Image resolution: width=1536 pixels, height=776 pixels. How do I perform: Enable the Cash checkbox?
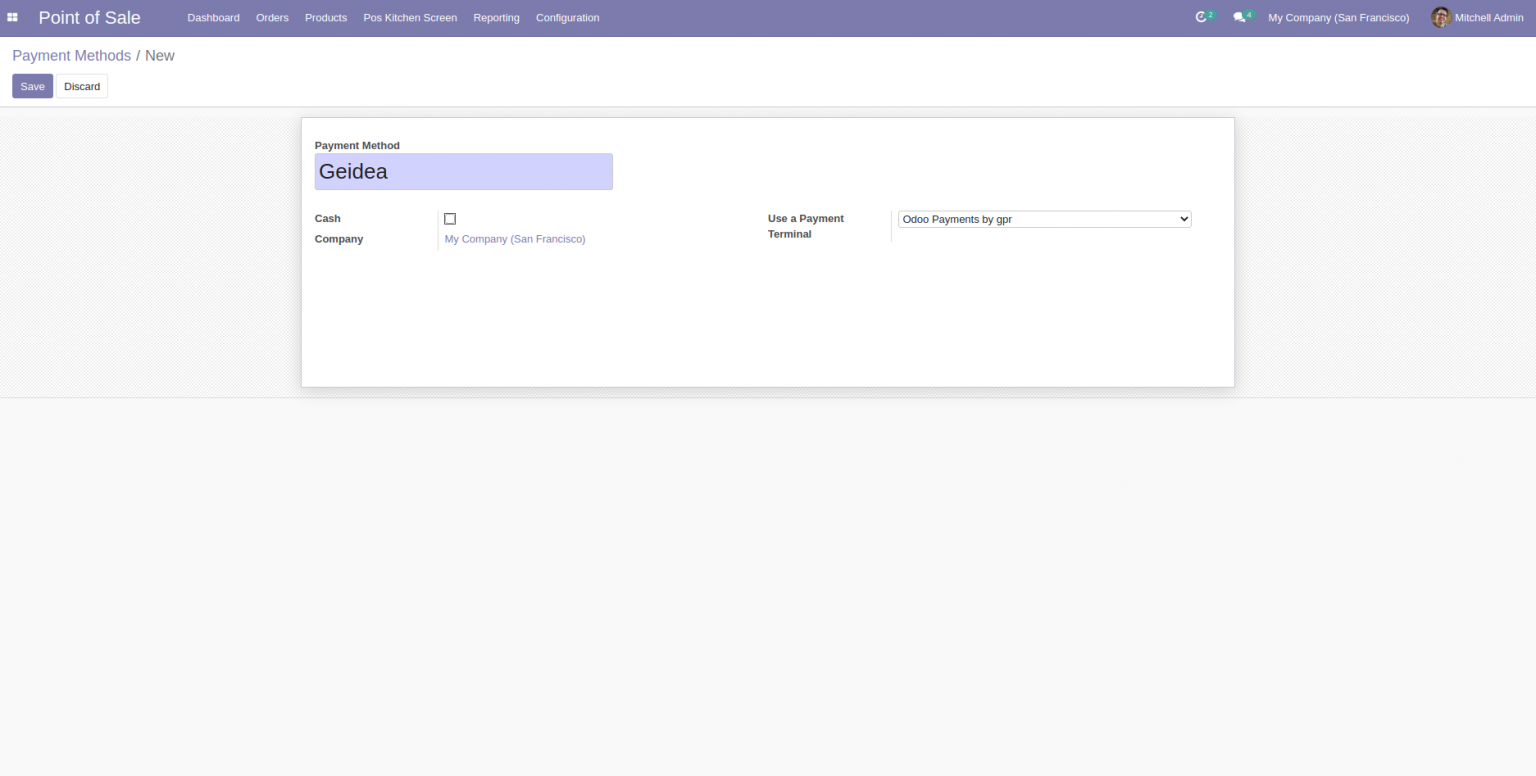click(450, 218)
